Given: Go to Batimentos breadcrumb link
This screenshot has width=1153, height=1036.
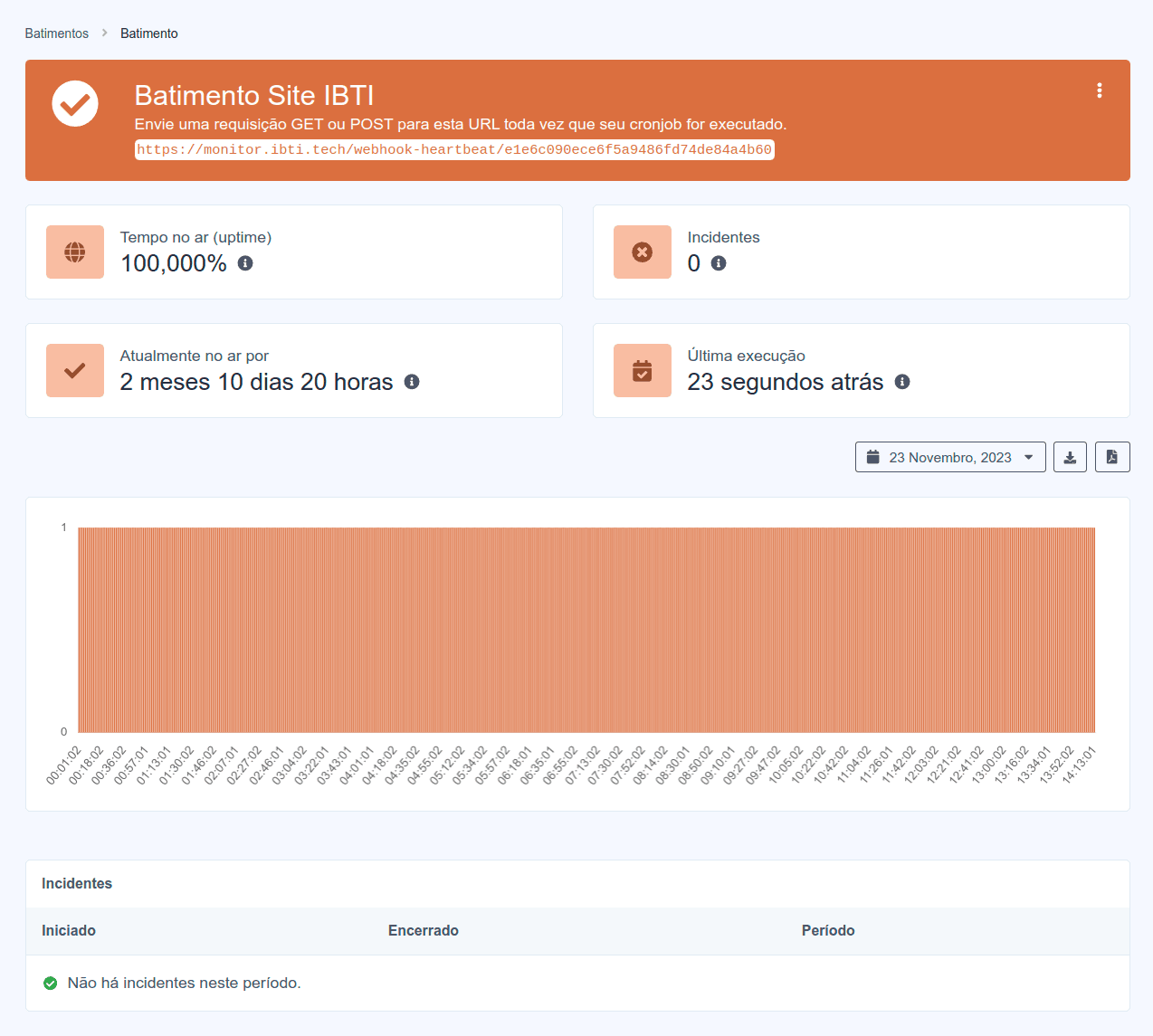Looking at the screenshot, I should pos(57,33).
